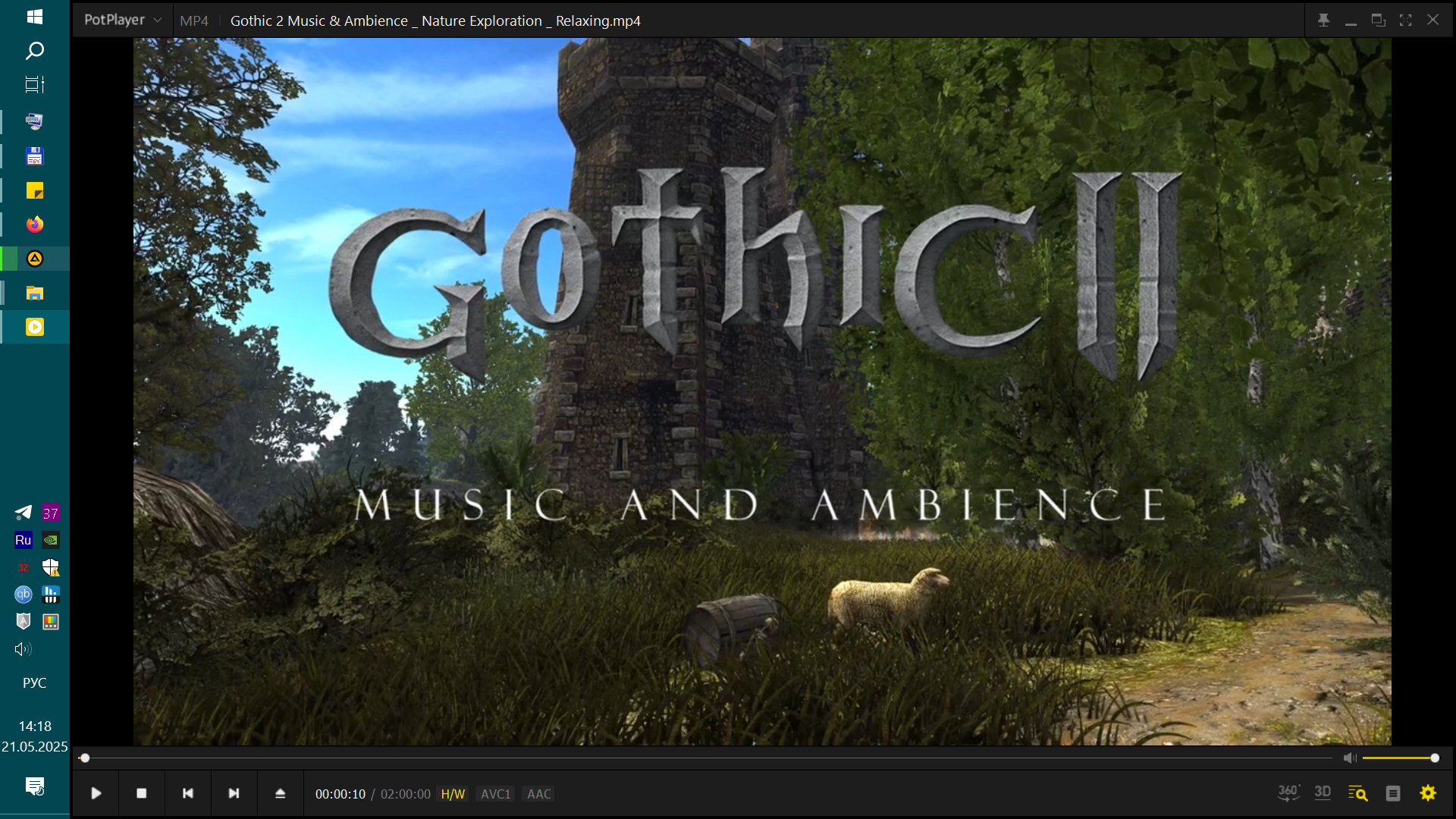Click the AVC1 video codec label
Screen dimensions: 1456x819
pyautogui.click(x=495, y=794)
